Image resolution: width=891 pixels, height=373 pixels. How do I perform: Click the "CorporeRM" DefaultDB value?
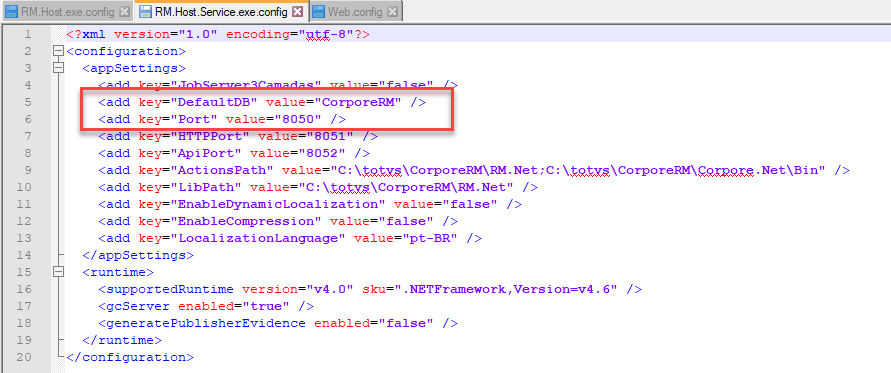coord(358,102)
